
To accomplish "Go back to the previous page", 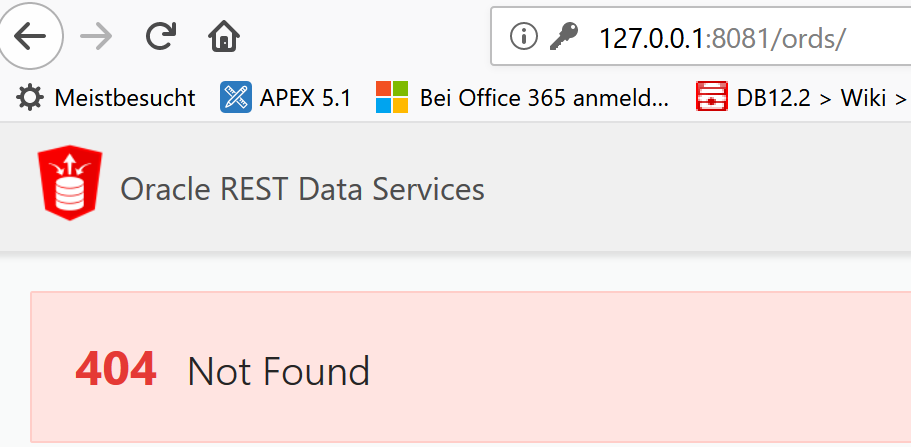I will click(x=30, y=37).
